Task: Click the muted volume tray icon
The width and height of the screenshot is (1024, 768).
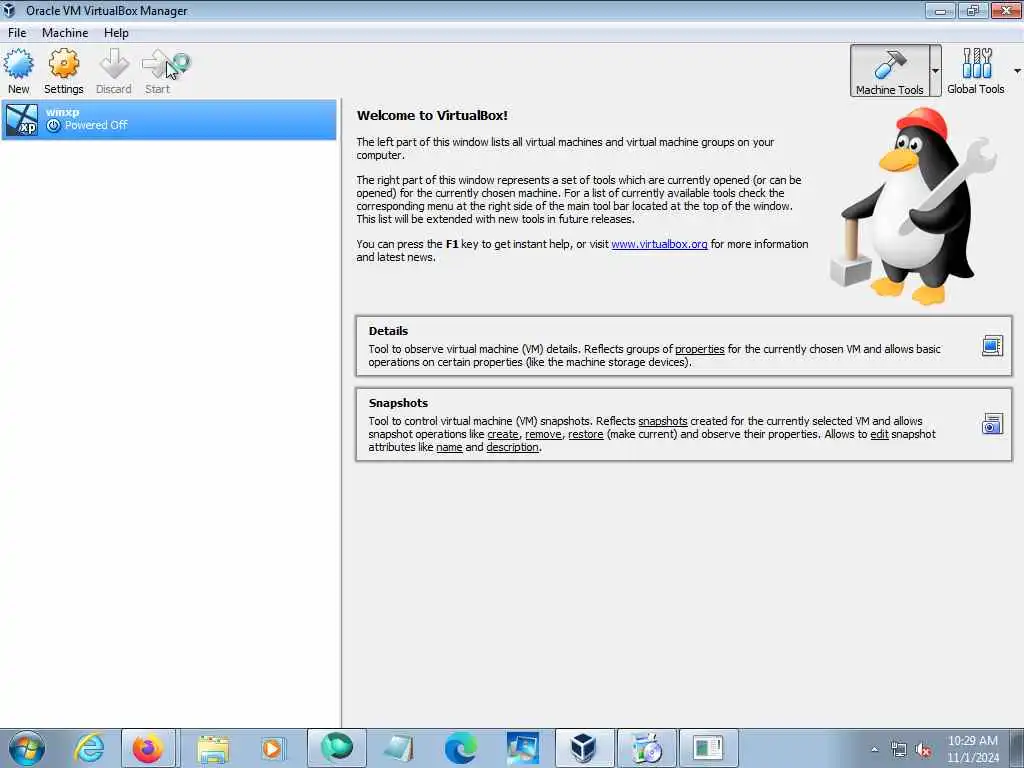Action: pos(923,750)
